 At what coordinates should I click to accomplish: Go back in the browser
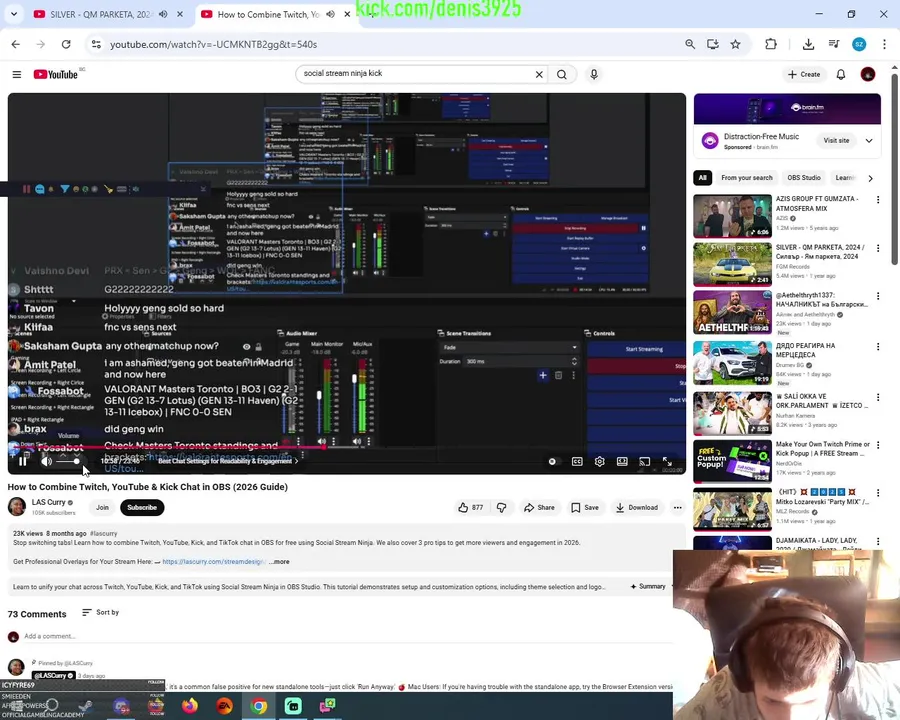(x=15, y=44)
